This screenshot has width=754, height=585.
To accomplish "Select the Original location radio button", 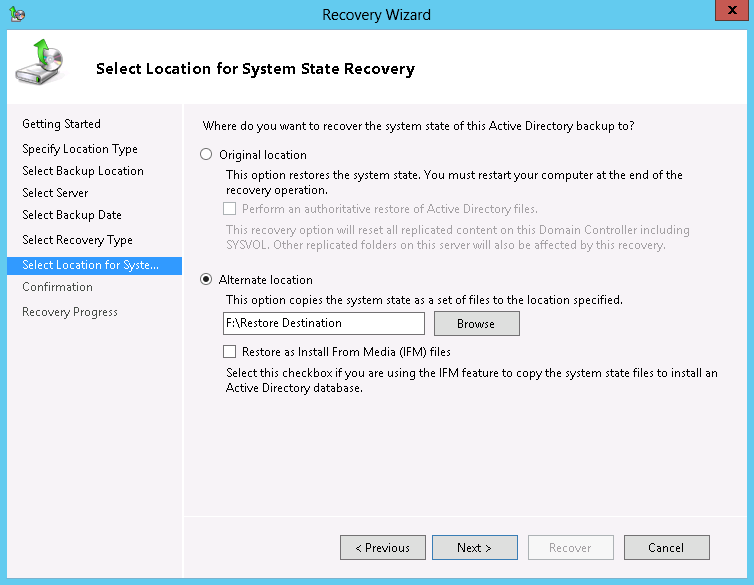I will pos(207,155).
